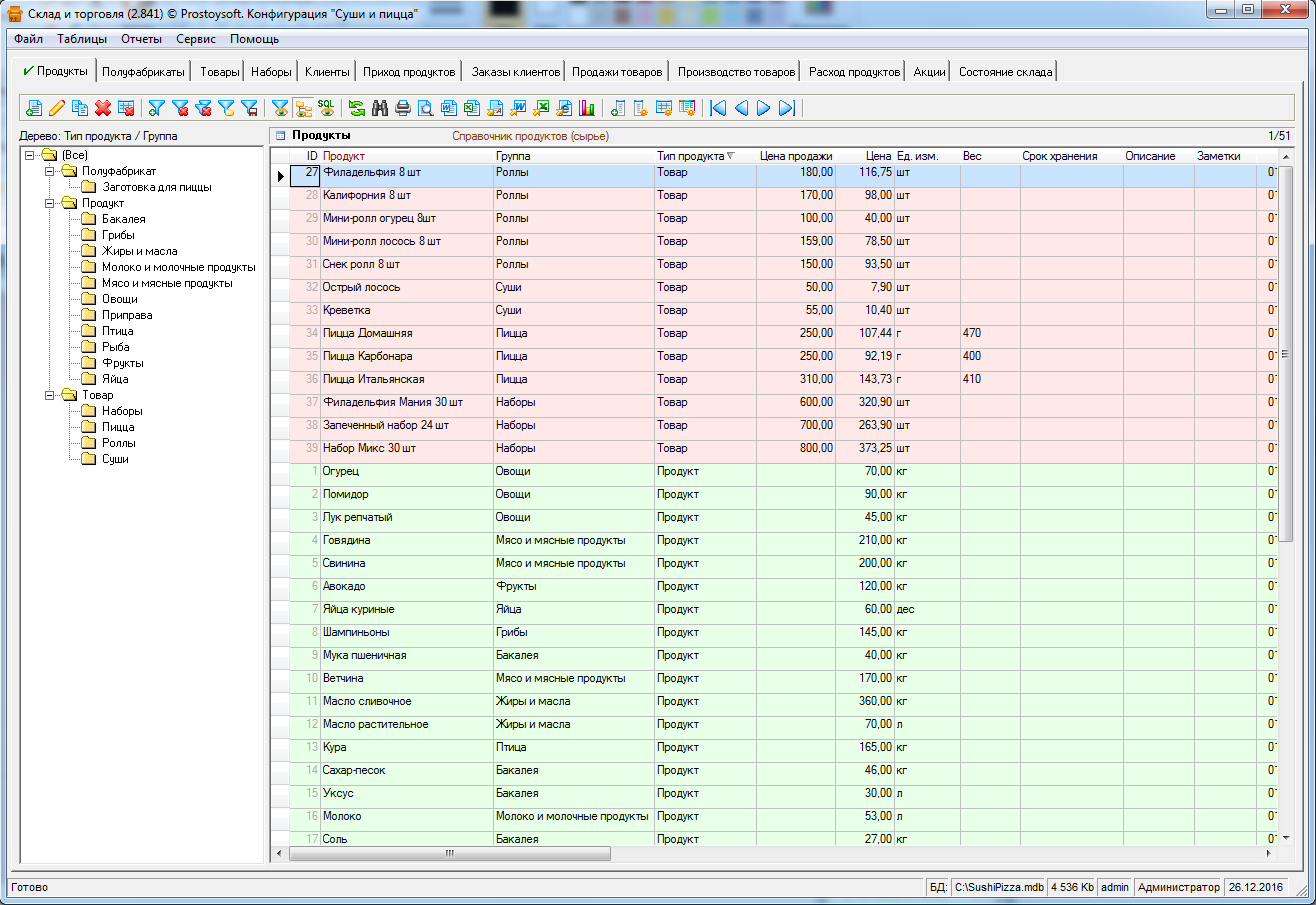Image resolution: width=1316 pixels, height=905 pixels.
Task: Select the Роллы folder in tree
Action: click(118, 443)
